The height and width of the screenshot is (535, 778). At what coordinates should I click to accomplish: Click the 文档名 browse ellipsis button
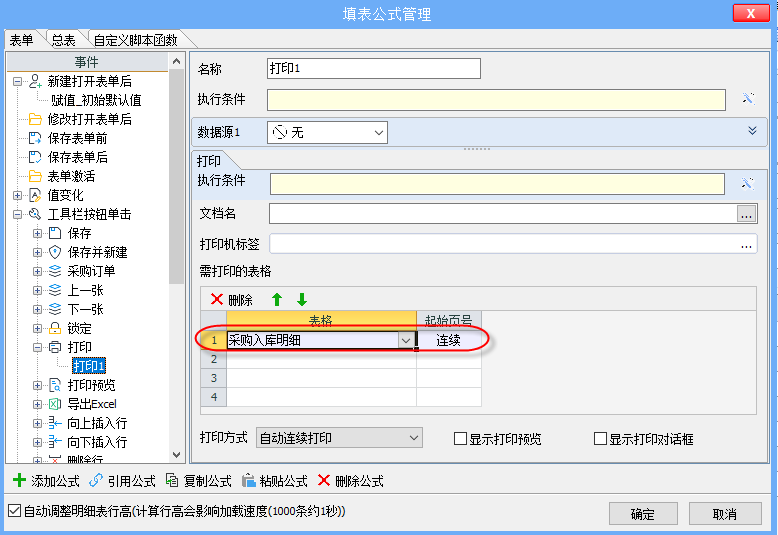coord(746,214)
